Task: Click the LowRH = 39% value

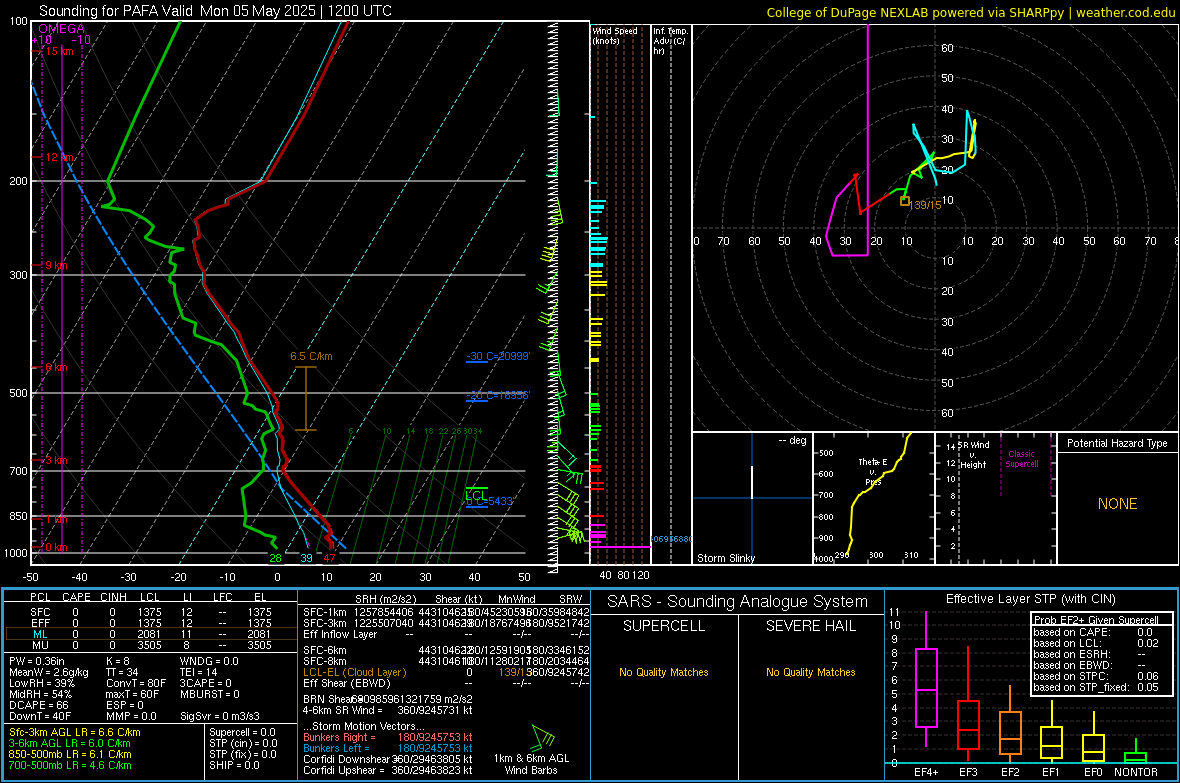Action: click(x=42, y=683)
